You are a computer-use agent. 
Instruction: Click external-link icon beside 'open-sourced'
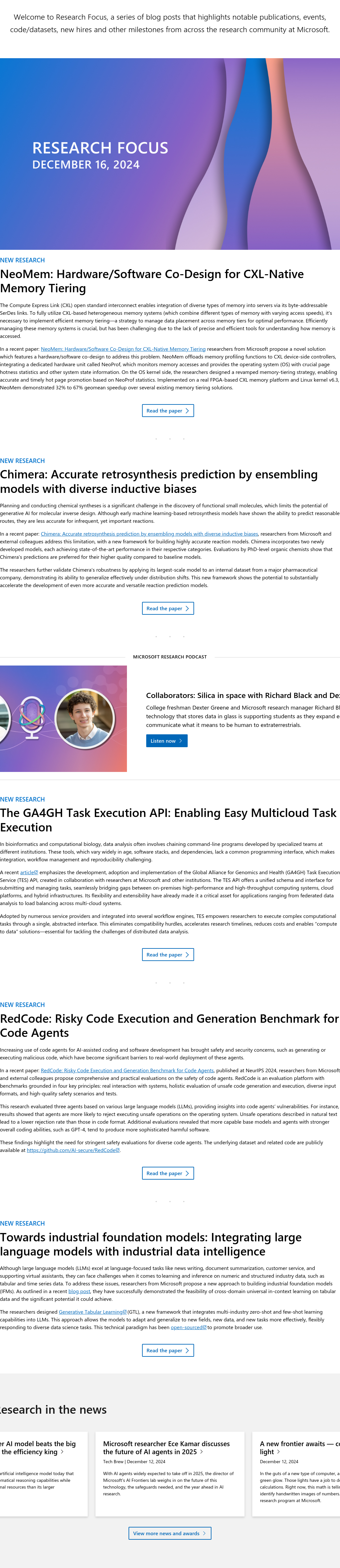(204, 1327)
